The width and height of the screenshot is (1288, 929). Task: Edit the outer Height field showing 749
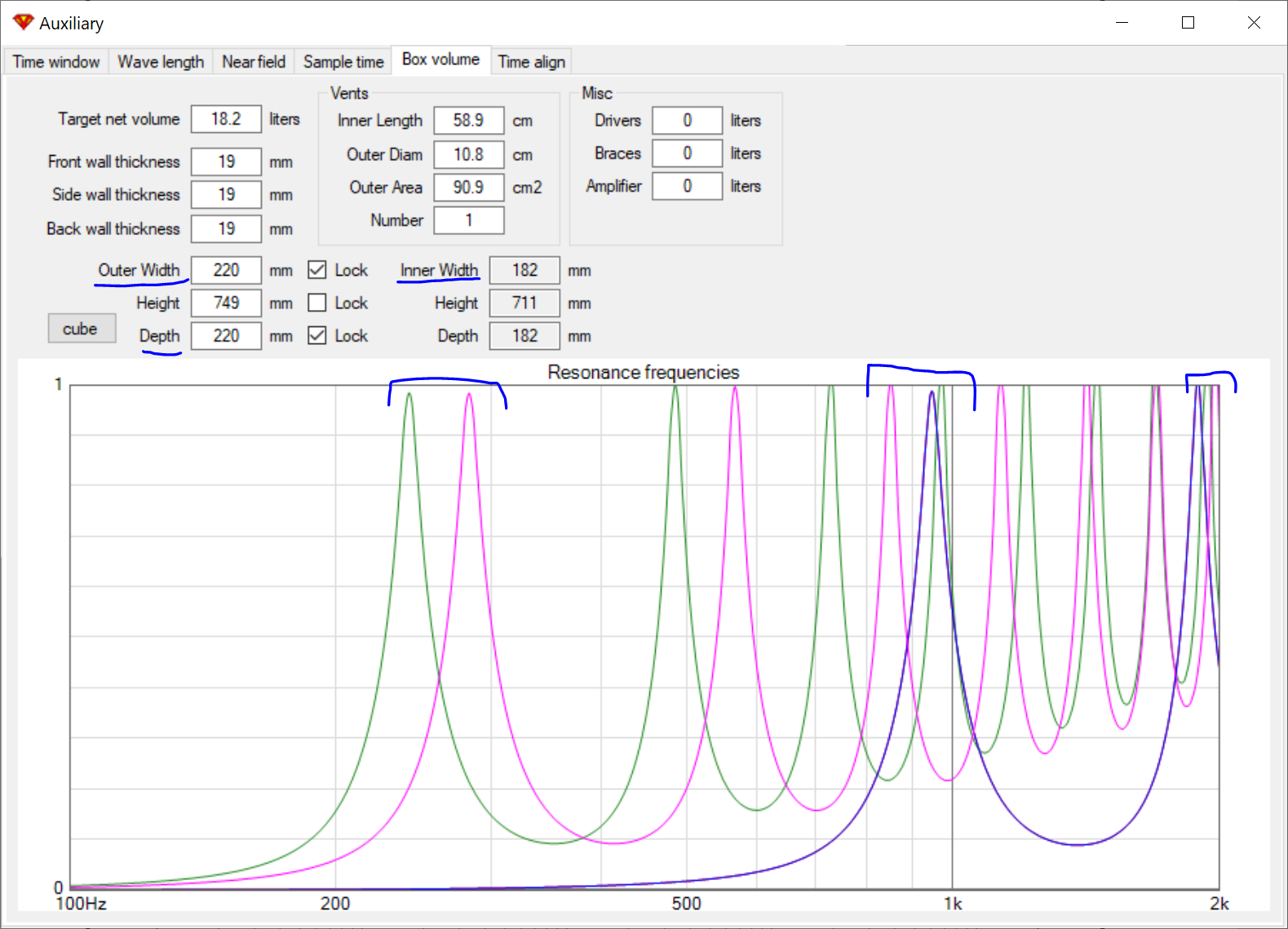(x=226, y=303)
